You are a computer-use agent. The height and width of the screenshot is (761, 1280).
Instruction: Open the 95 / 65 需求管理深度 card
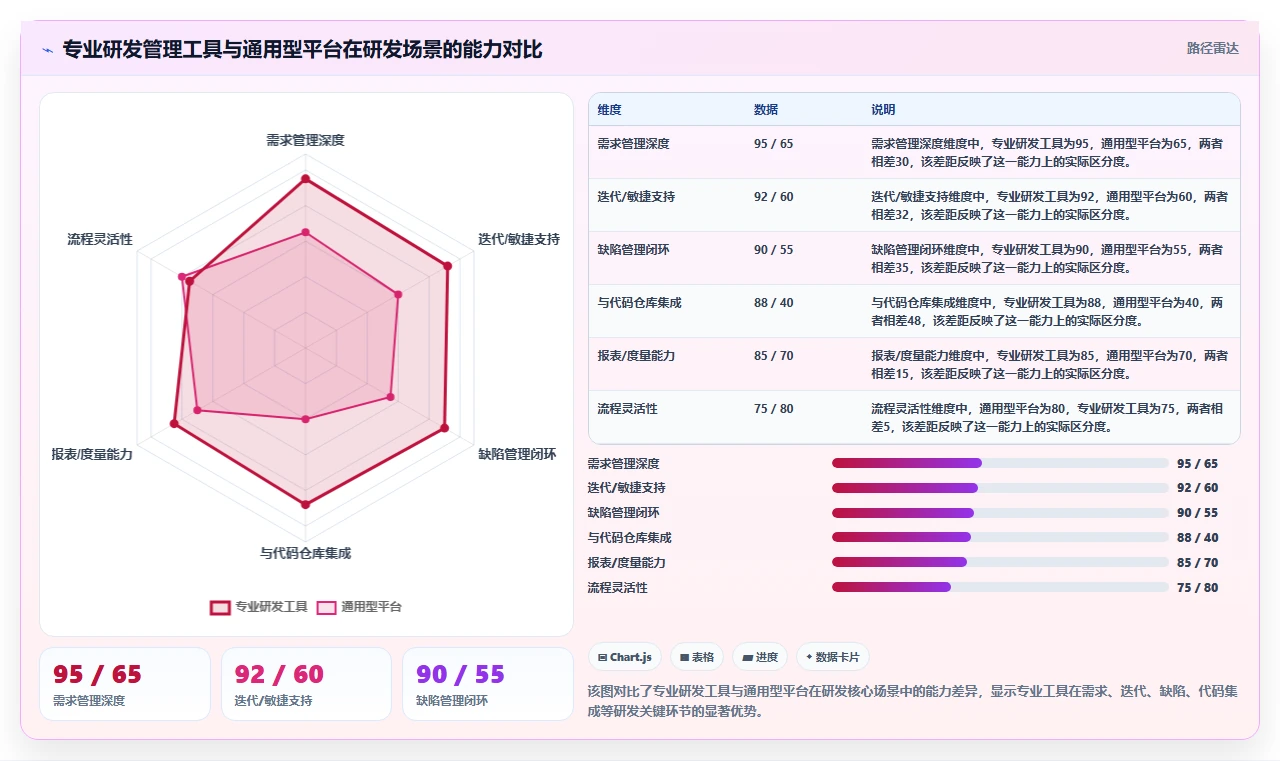(125, 684)
